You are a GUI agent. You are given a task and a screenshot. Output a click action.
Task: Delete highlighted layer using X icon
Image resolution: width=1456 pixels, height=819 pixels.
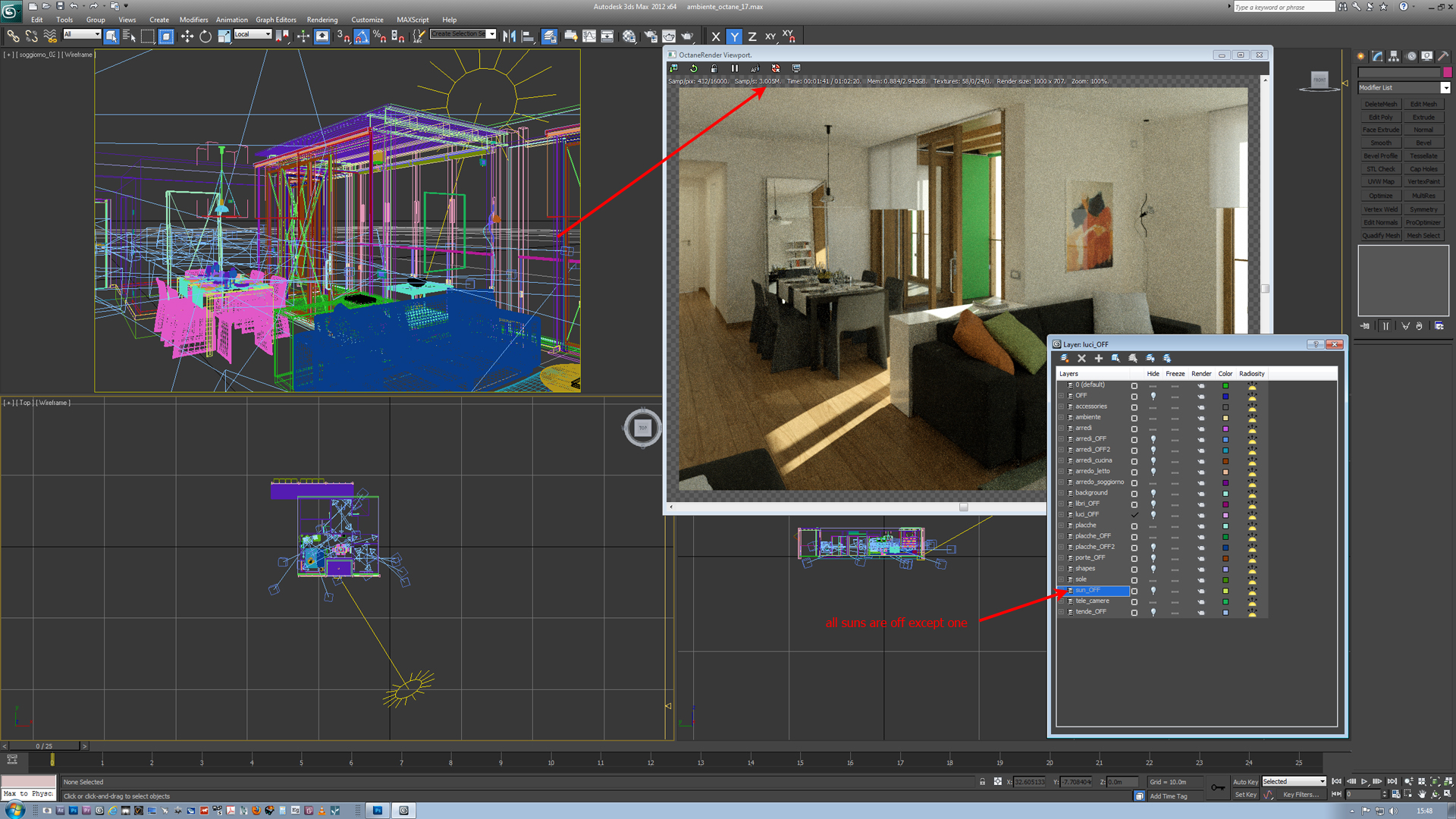coord(1081,358)
